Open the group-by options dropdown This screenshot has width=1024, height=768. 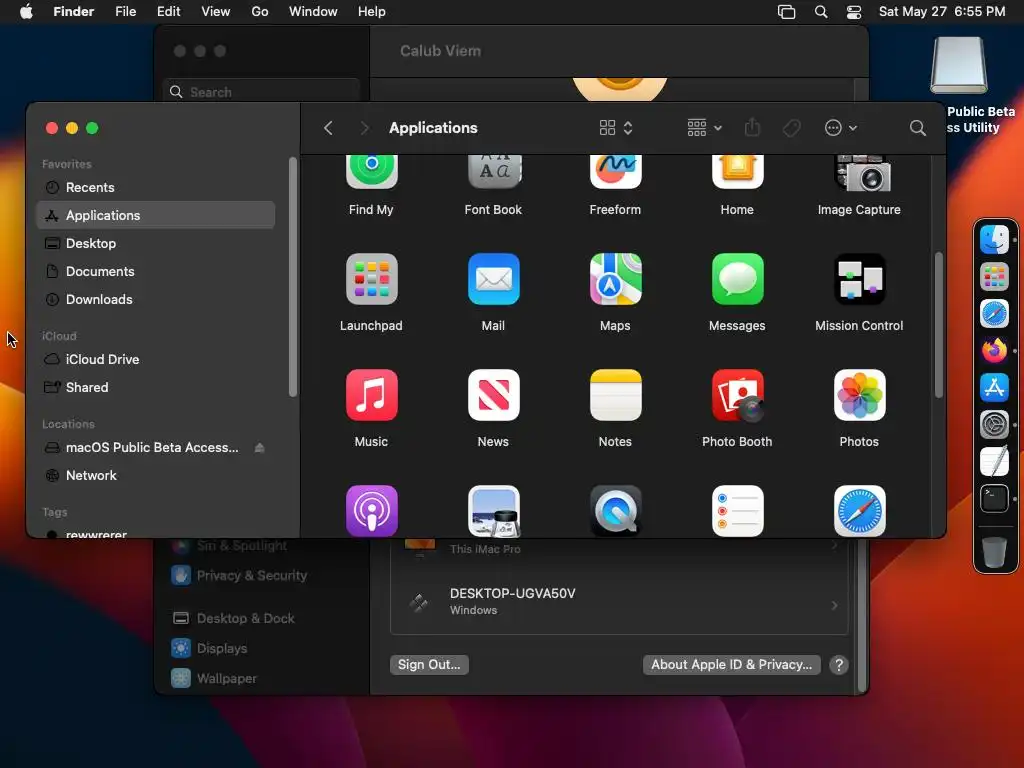click(x=704, y=128)
